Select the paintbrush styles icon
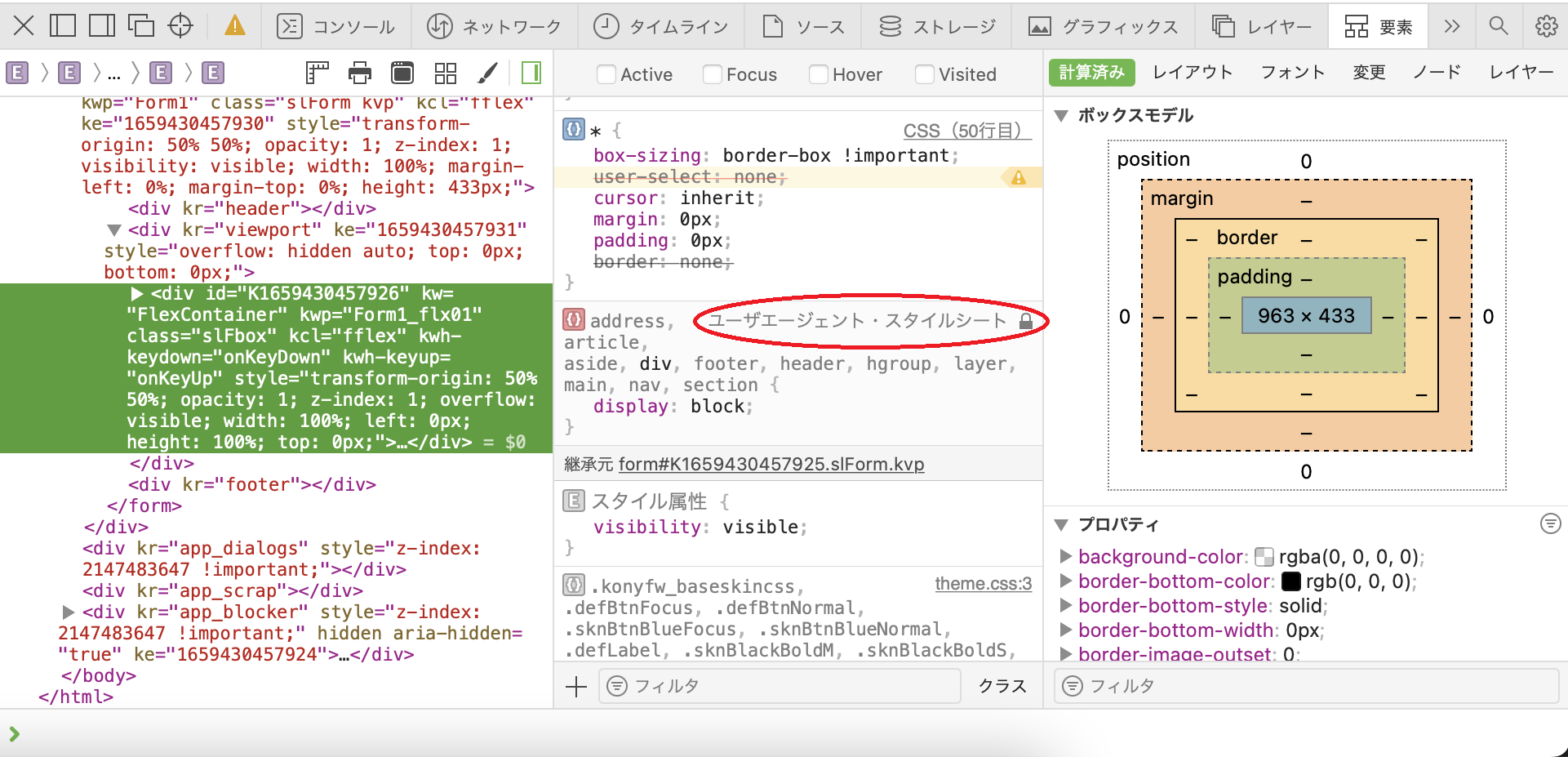The width and height of the screenshot is (1568, 757). pos(487,72)
